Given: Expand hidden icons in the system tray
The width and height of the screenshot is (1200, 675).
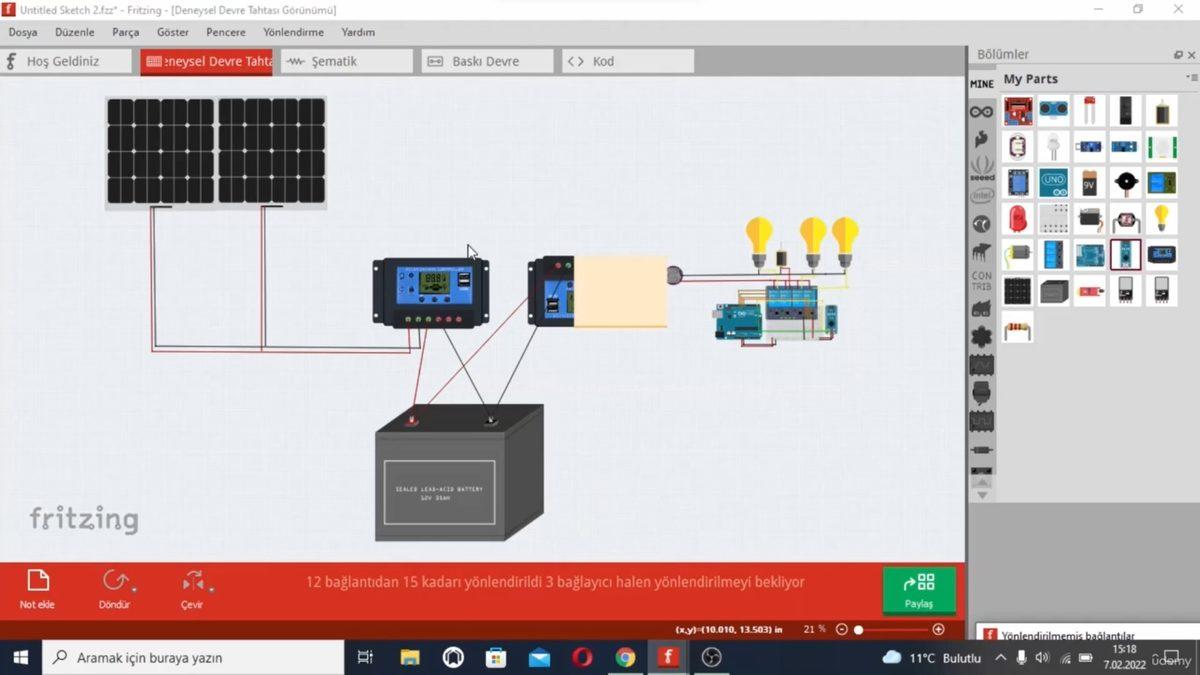Looking at the screenshot, I should (1000, 658).
